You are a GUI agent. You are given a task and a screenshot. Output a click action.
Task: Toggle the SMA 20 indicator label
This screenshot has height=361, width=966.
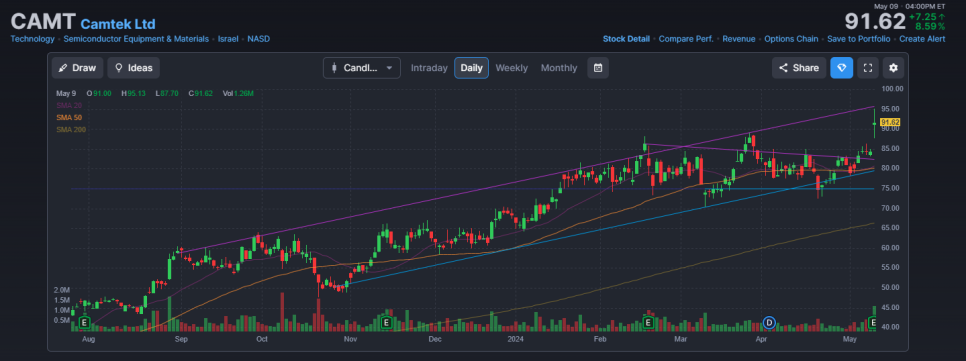[69, 105]
